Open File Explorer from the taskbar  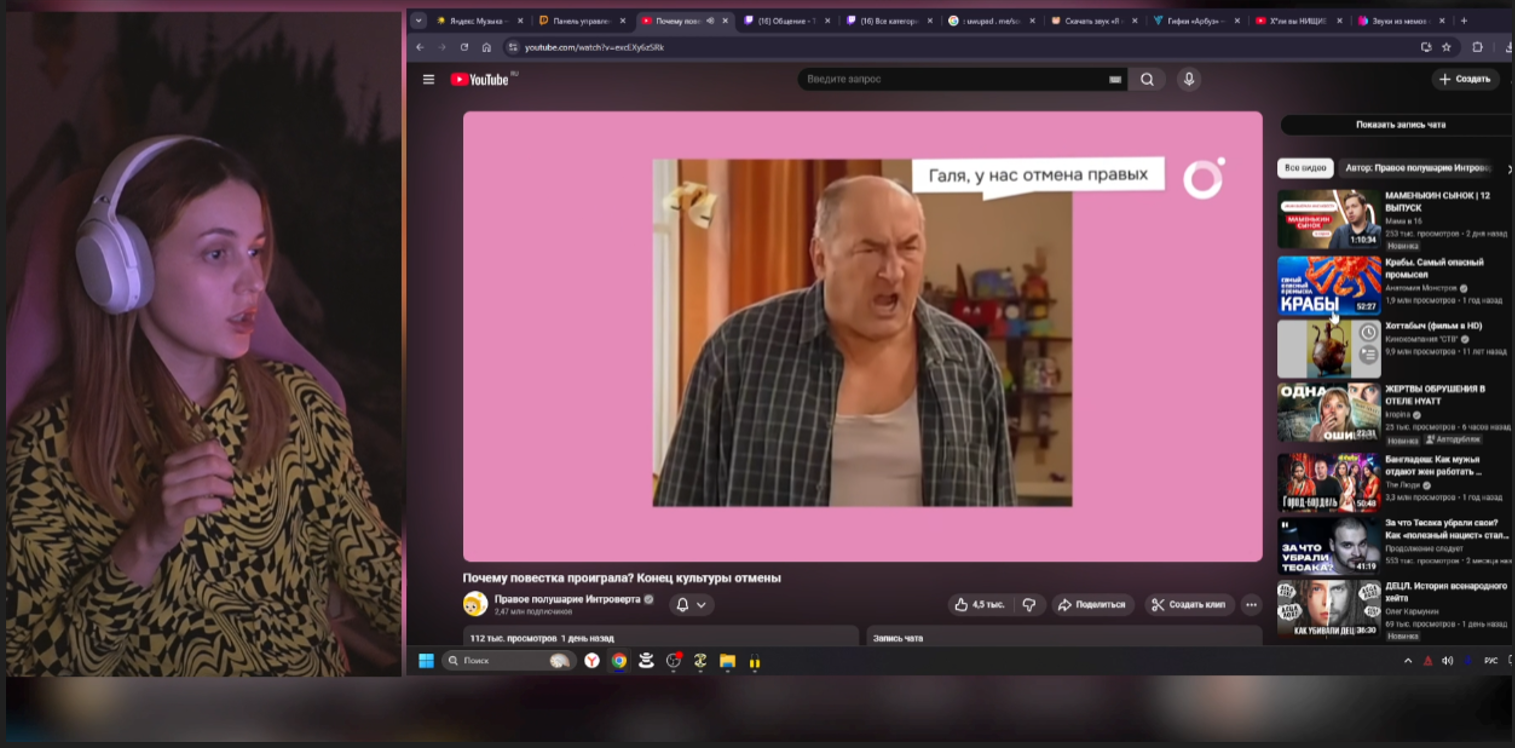727,661
